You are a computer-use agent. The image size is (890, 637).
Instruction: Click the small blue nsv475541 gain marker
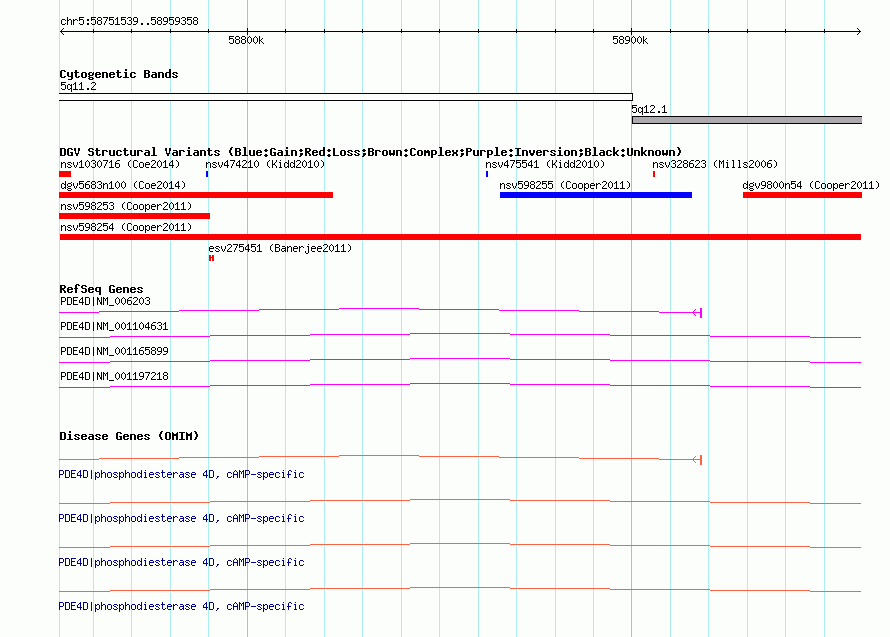pos(487,174)
